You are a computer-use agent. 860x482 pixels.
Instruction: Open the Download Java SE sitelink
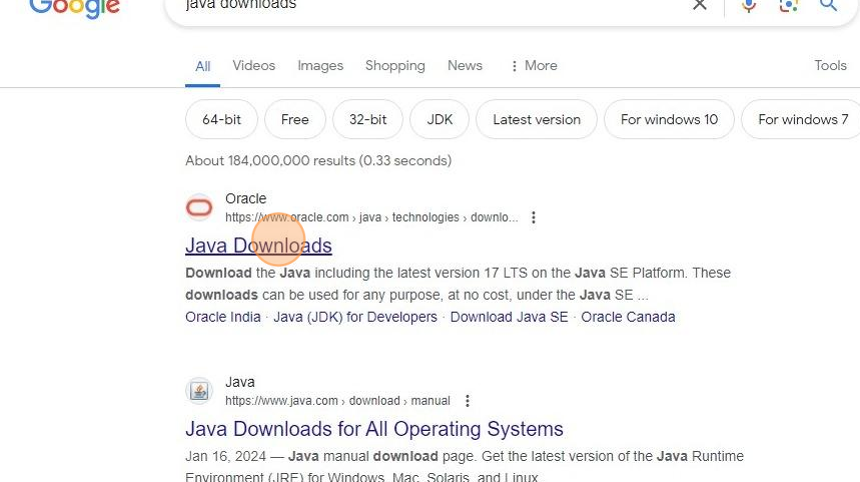[x=509, y=317]
